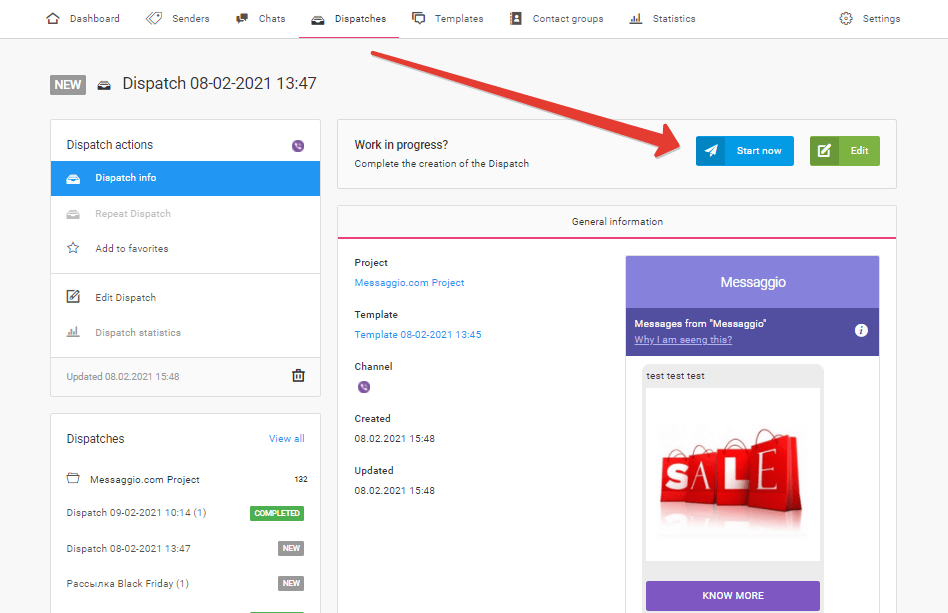Click the Messaggio preview header title

(753, 282)
